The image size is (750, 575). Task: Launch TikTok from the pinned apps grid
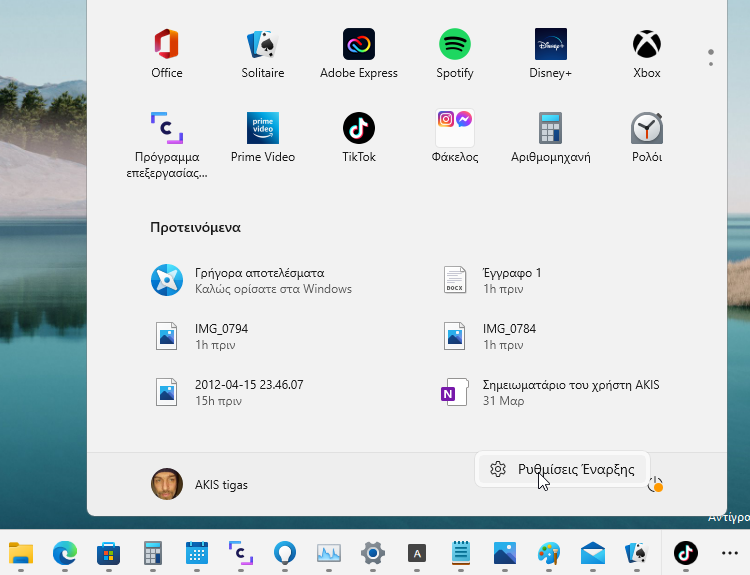[x=359, y=138]
